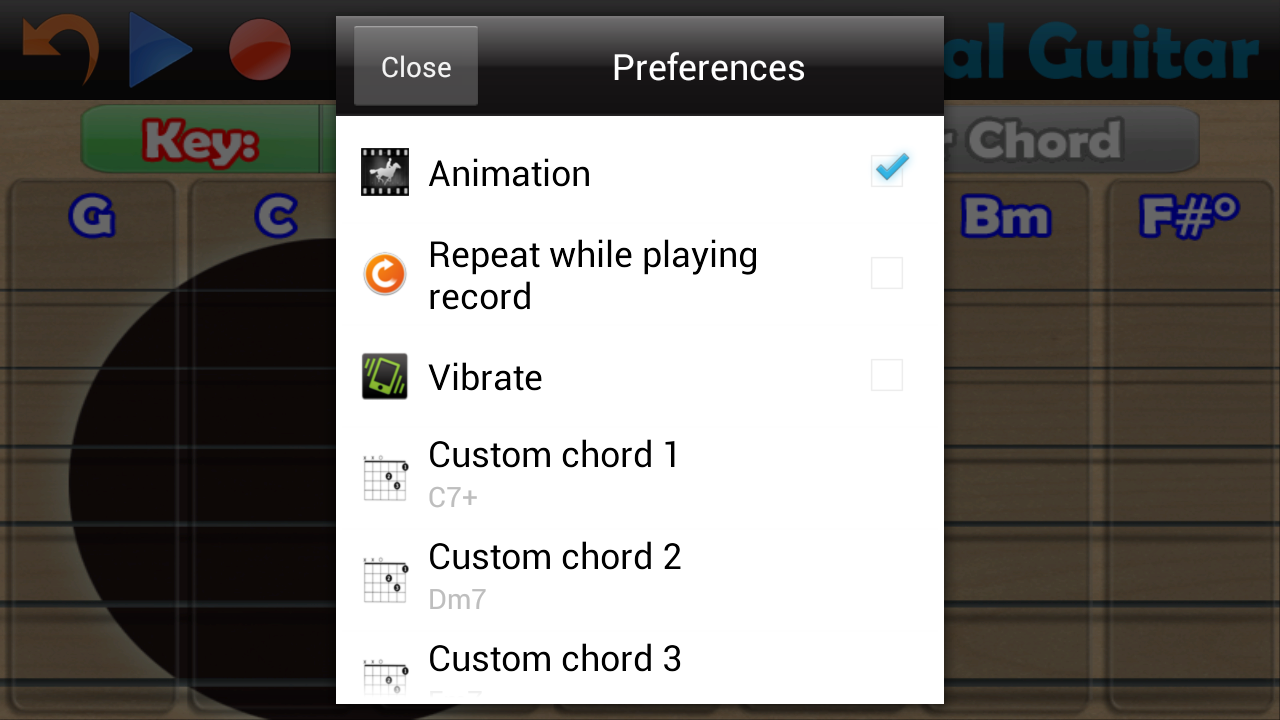
Task: Enable Repeat while playing record
Action: point(887,273)
